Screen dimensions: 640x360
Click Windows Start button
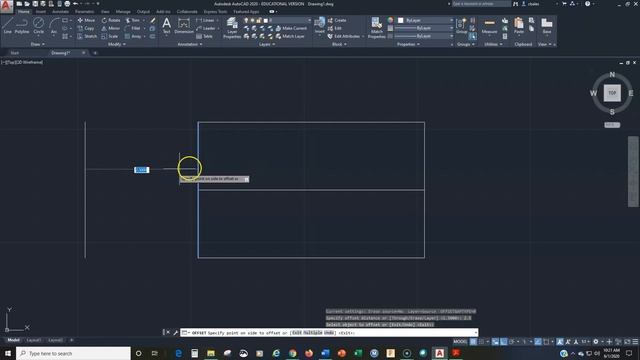[8, 353]
